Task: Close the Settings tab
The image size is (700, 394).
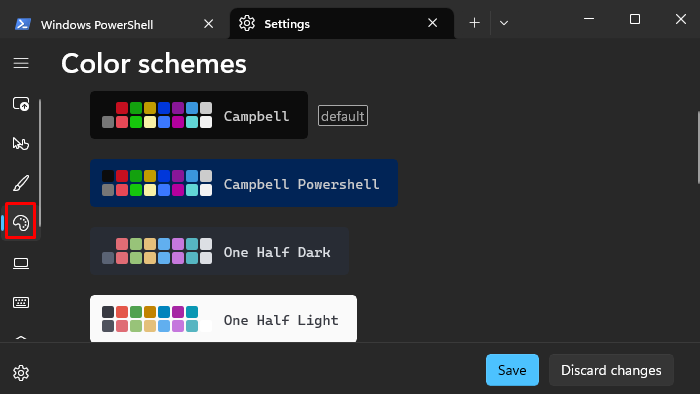Action: tap(433, 23)
